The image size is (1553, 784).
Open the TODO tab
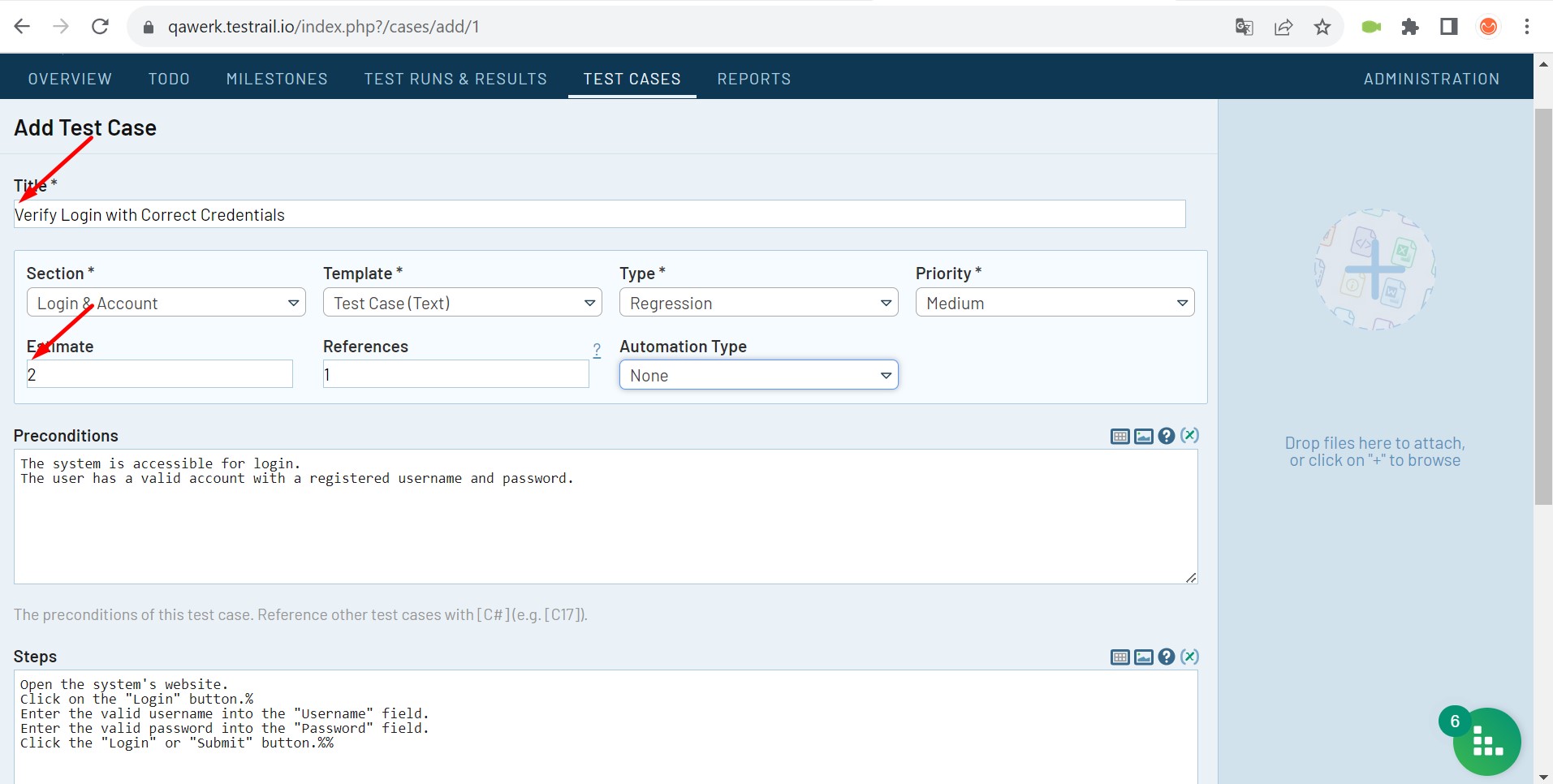(x=169, y=79)
